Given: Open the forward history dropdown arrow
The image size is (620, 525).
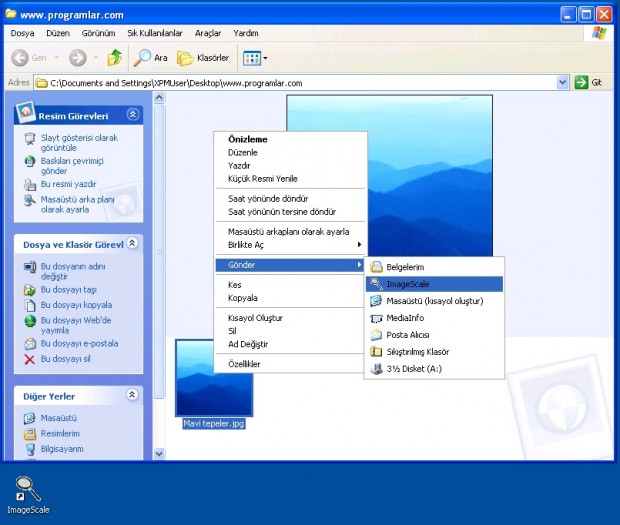Looking at the screenshot, I should pos(95,58).
